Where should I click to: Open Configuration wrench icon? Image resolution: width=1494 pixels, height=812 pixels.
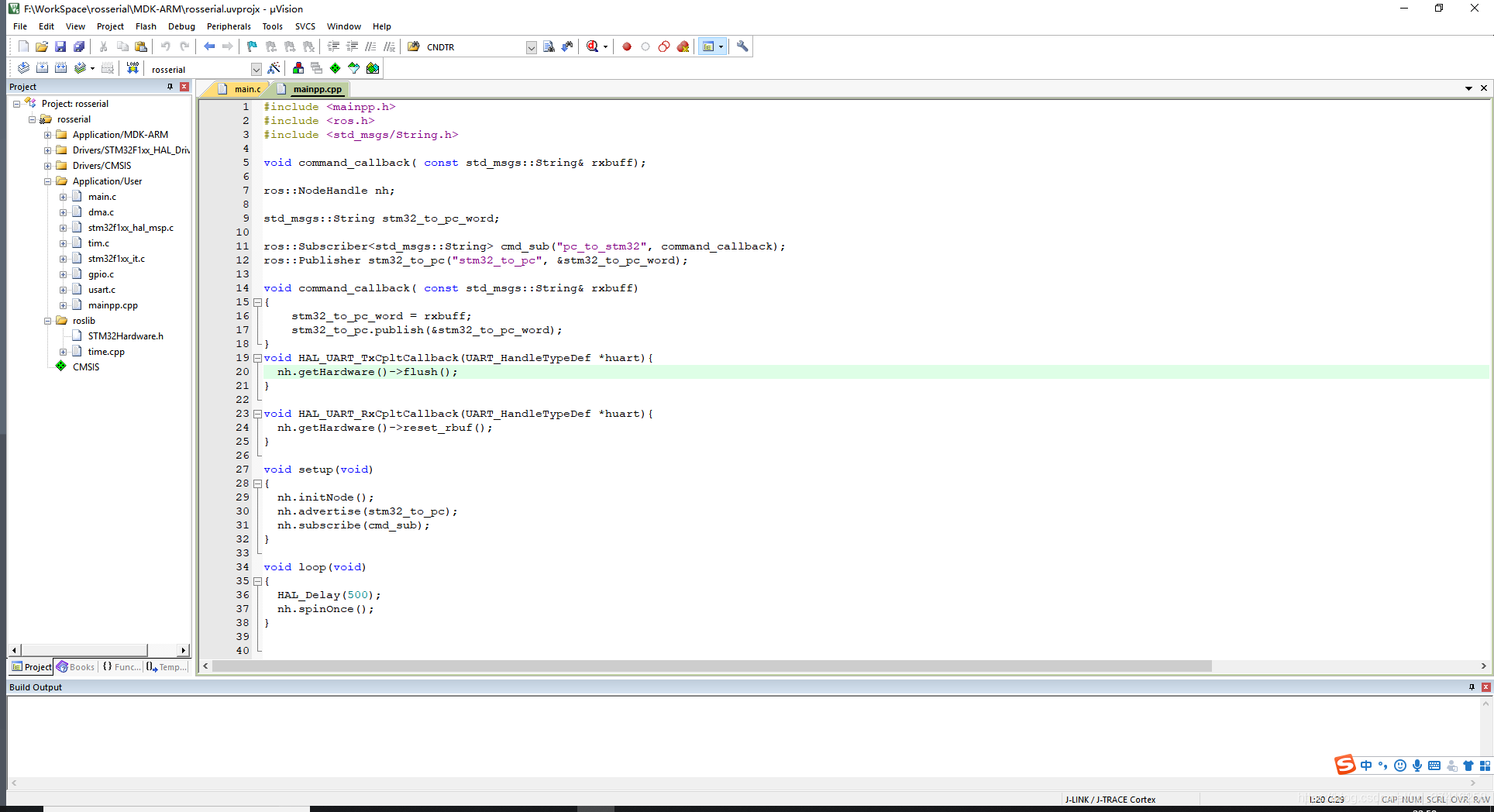click(742, 46)
